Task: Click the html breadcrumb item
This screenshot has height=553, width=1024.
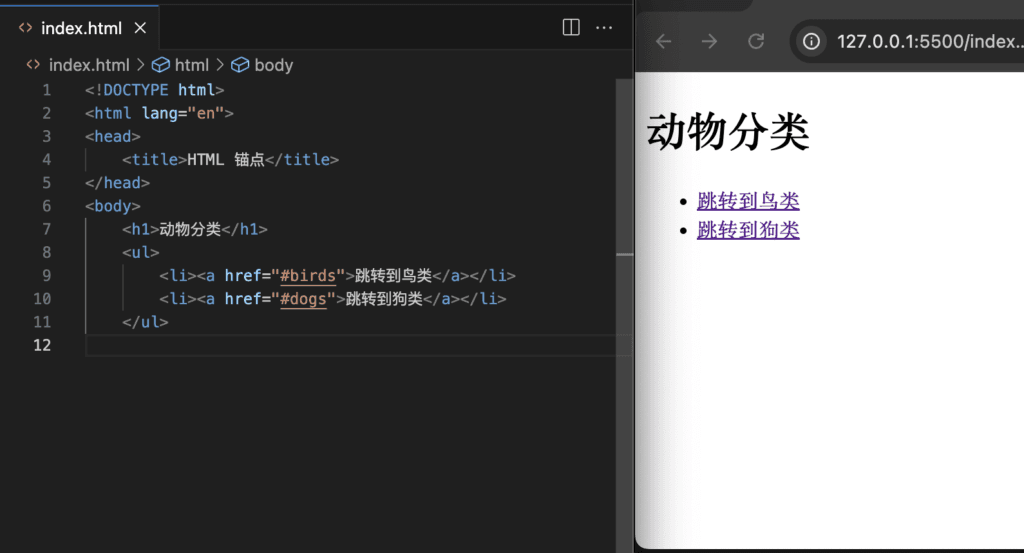Action: (191, 65)
